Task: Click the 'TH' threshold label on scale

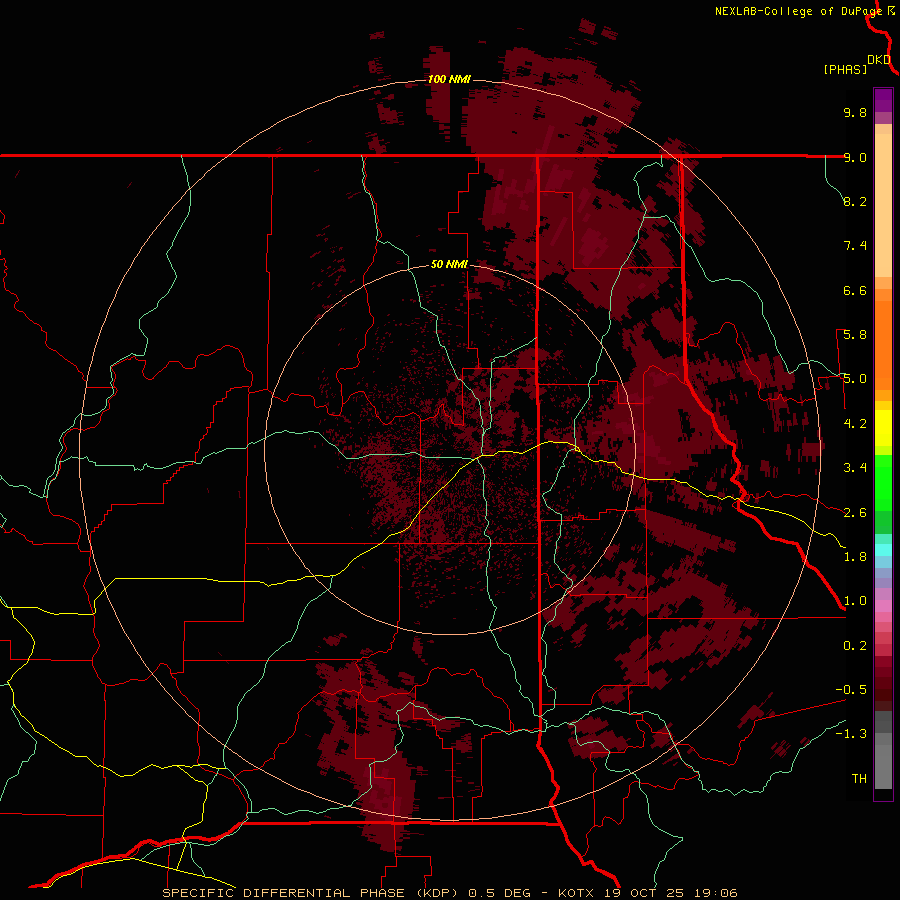Action: pos(859,779)
